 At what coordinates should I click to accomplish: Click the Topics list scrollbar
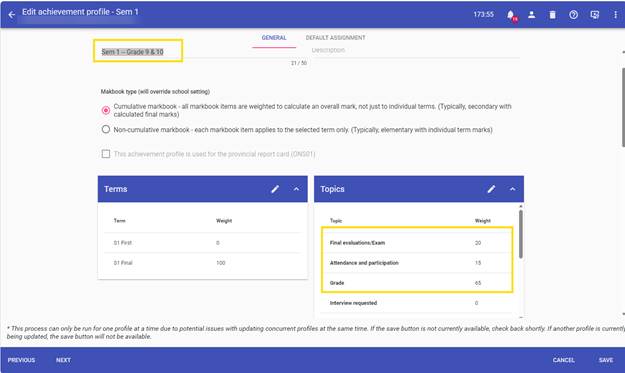[521, 234]
